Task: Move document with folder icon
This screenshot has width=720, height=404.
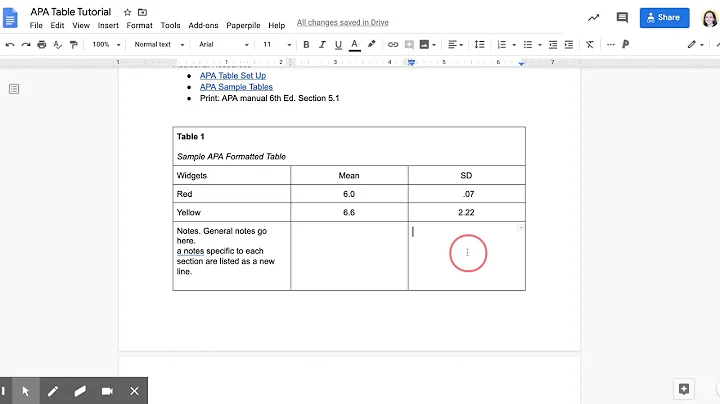Action: (x=142, y=12)
